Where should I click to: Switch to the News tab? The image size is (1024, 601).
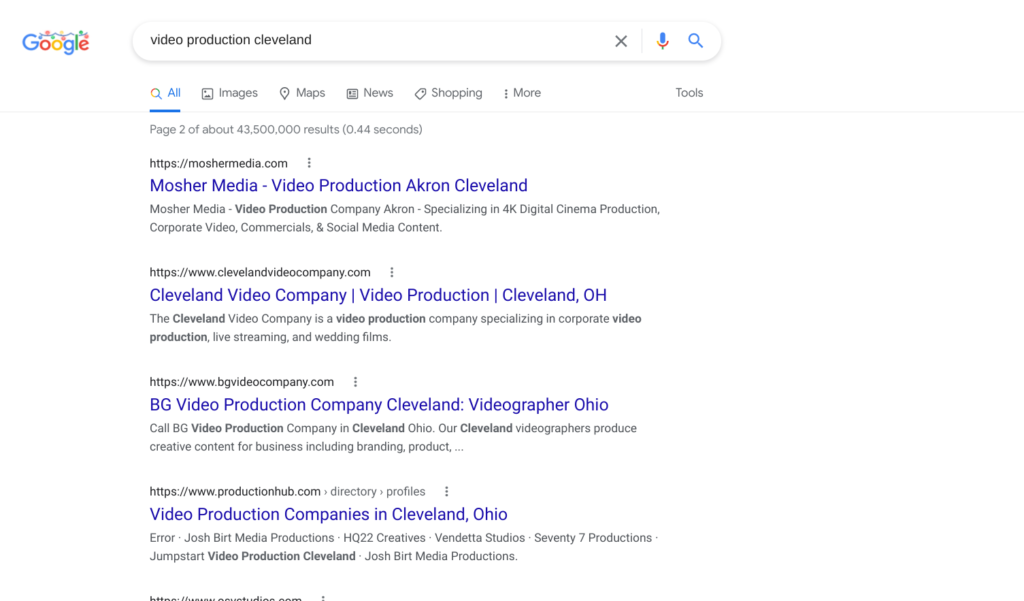[369, 93]
